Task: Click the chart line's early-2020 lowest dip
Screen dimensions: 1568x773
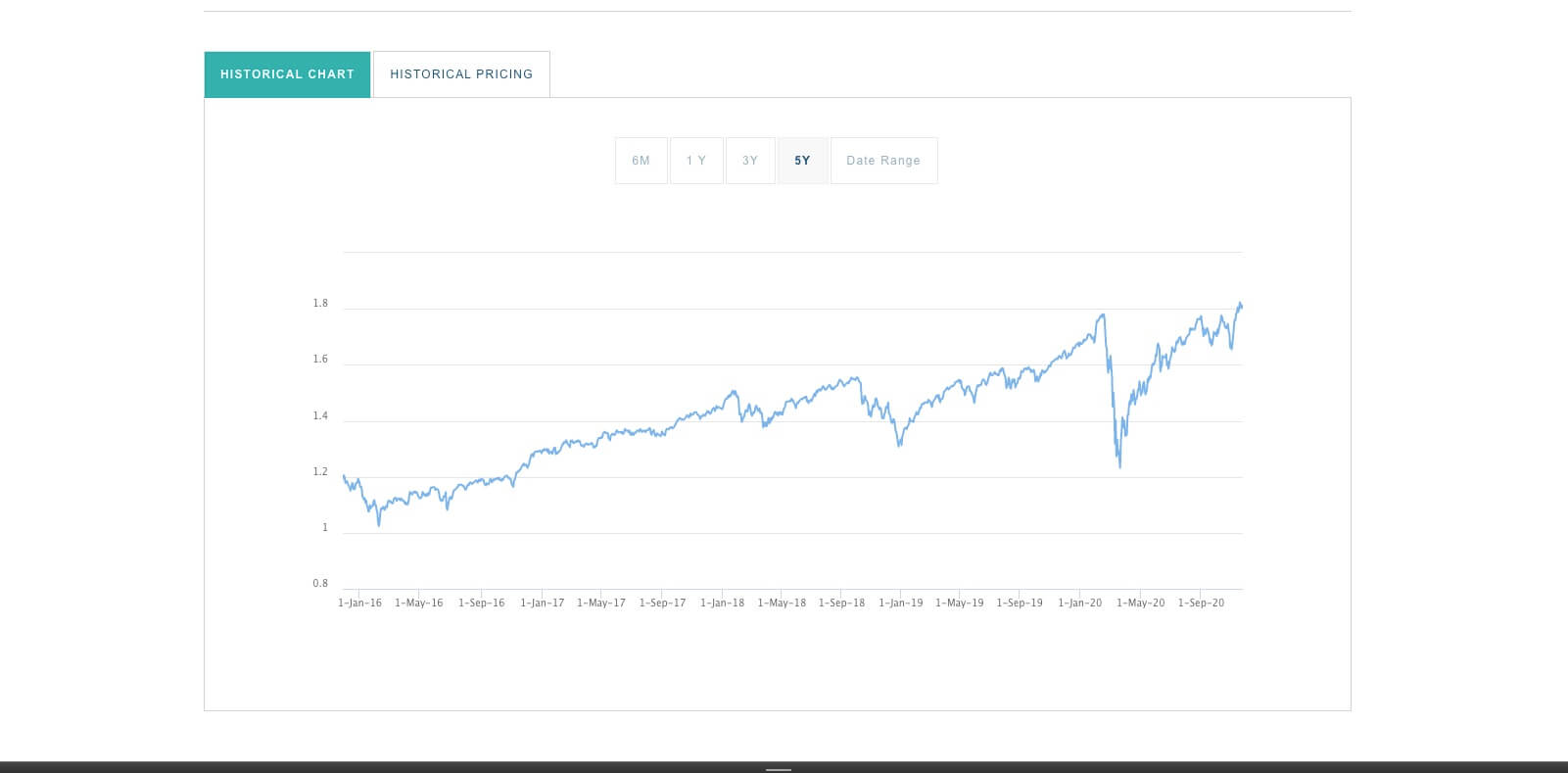Action: pyautogui.click(x=1119, y=465)
